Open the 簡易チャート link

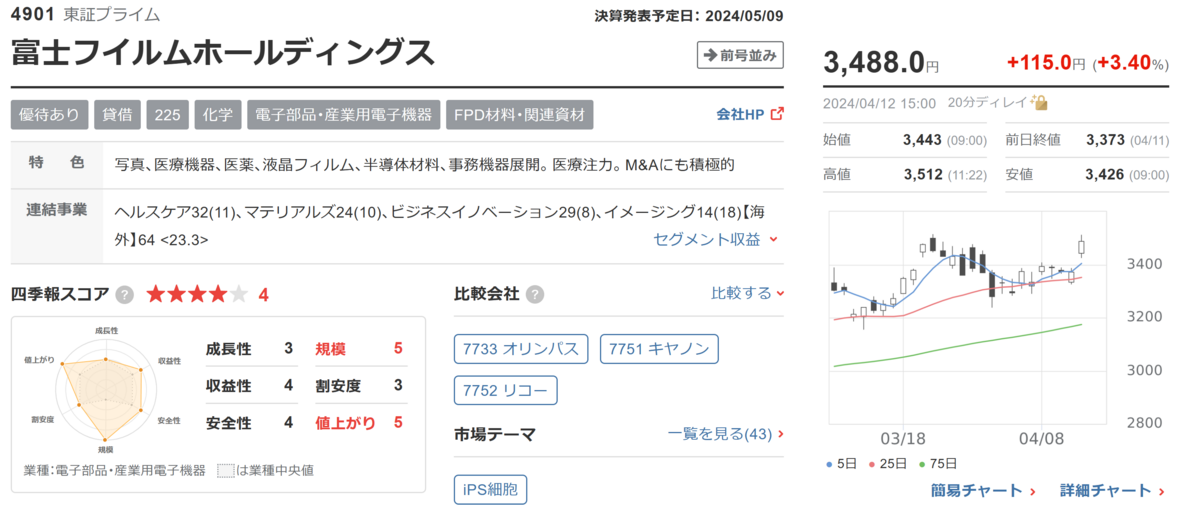point(984,490)
